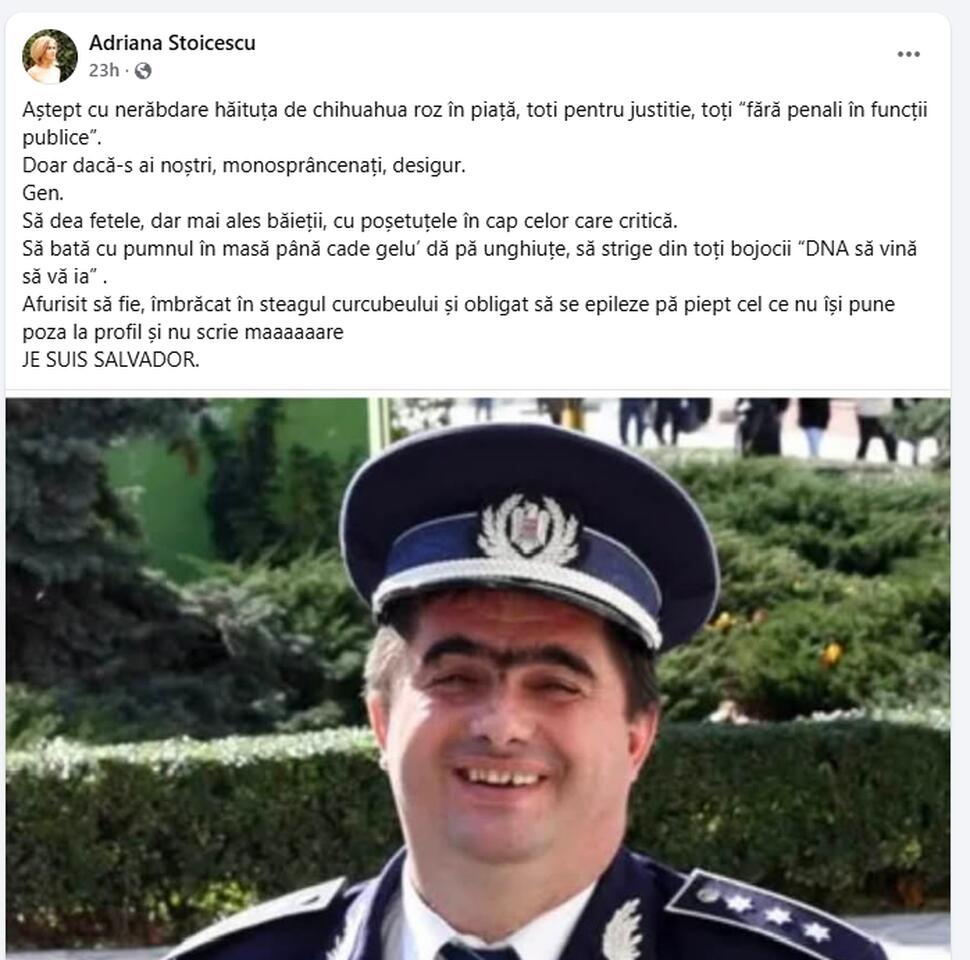
Task: Click the cap badge emblem in photo
Action: pyautogui.click(x=528, y=529)
